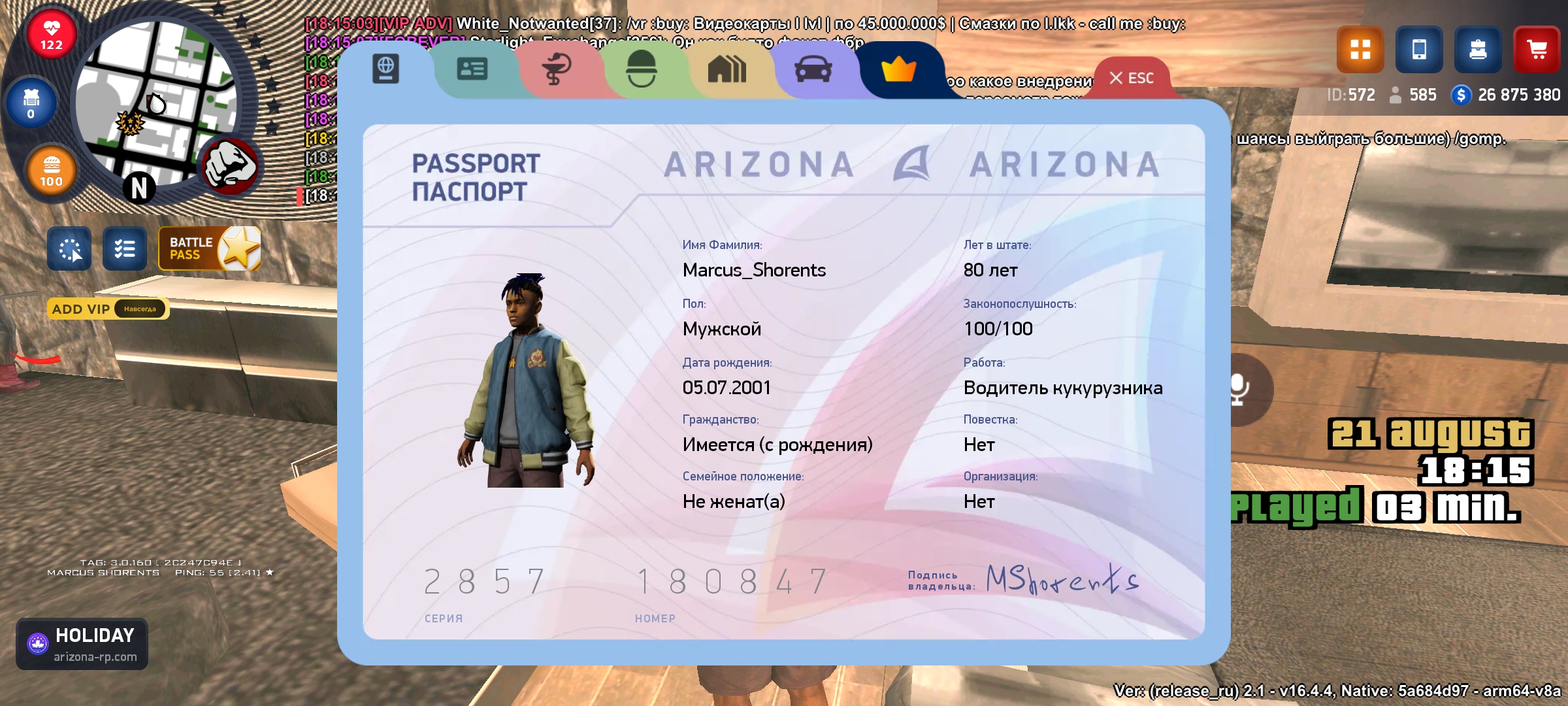Switch to the ID card licenses tab
The height and width of the screenshot is (706, 1568).
click(472, 69)
